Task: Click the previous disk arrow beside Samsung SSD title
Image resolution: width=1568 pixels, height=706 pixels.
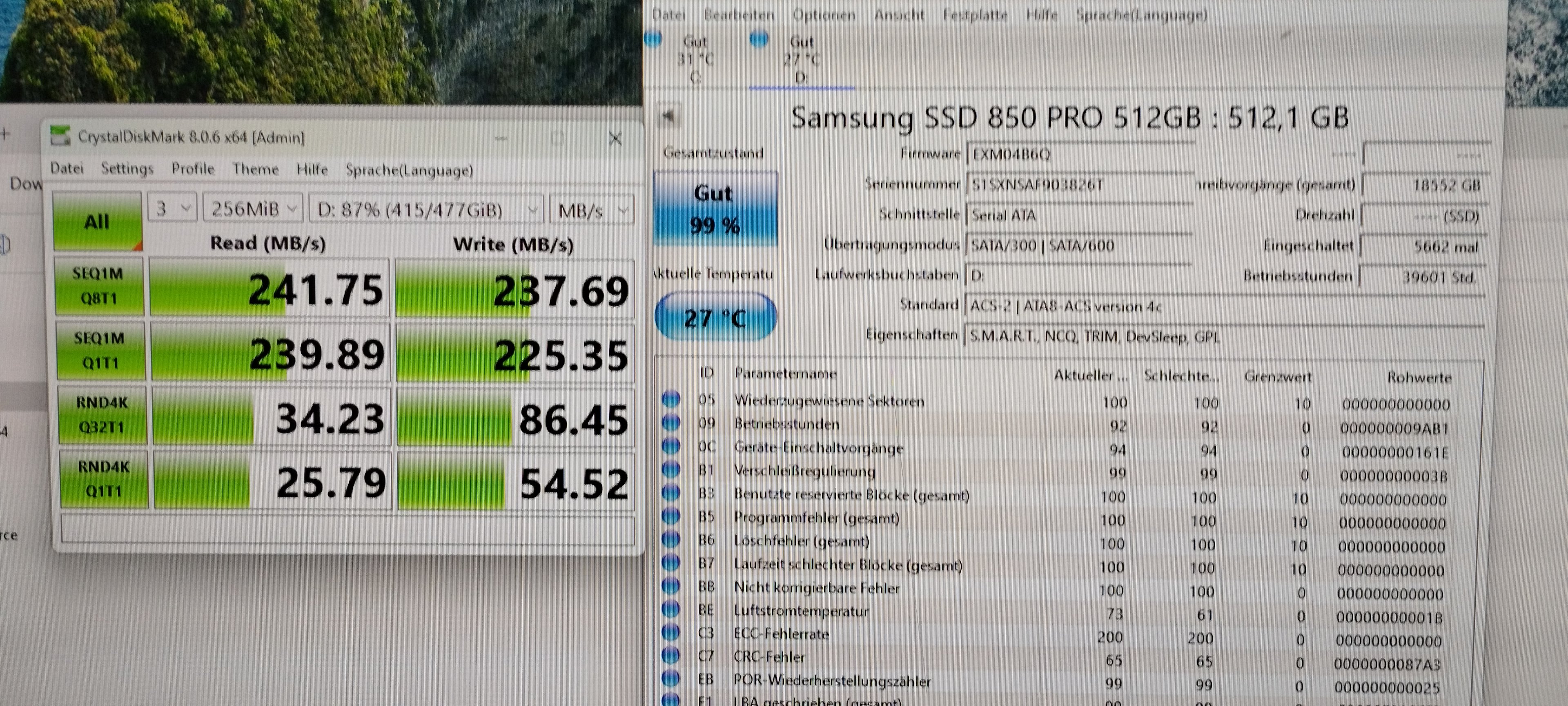Action: 669,115
